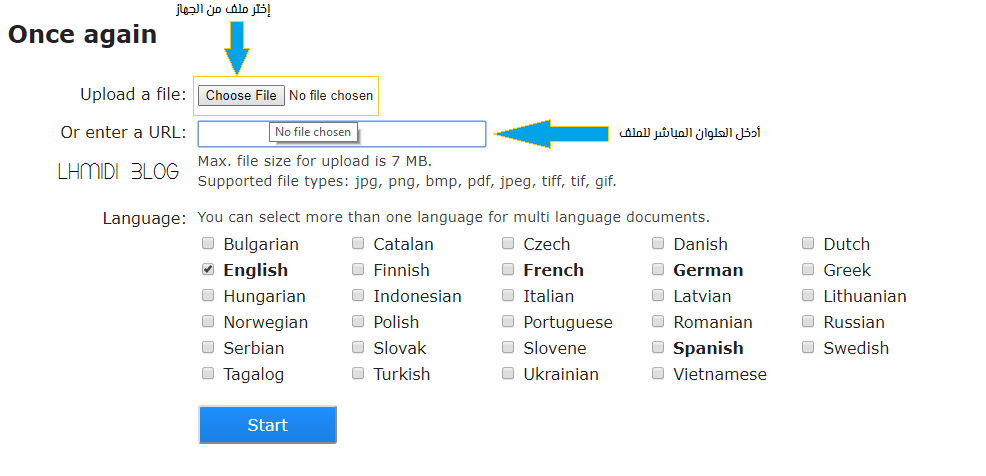
Task: Click the LHMIDI BLOG logo
Action: click(118, 172)
